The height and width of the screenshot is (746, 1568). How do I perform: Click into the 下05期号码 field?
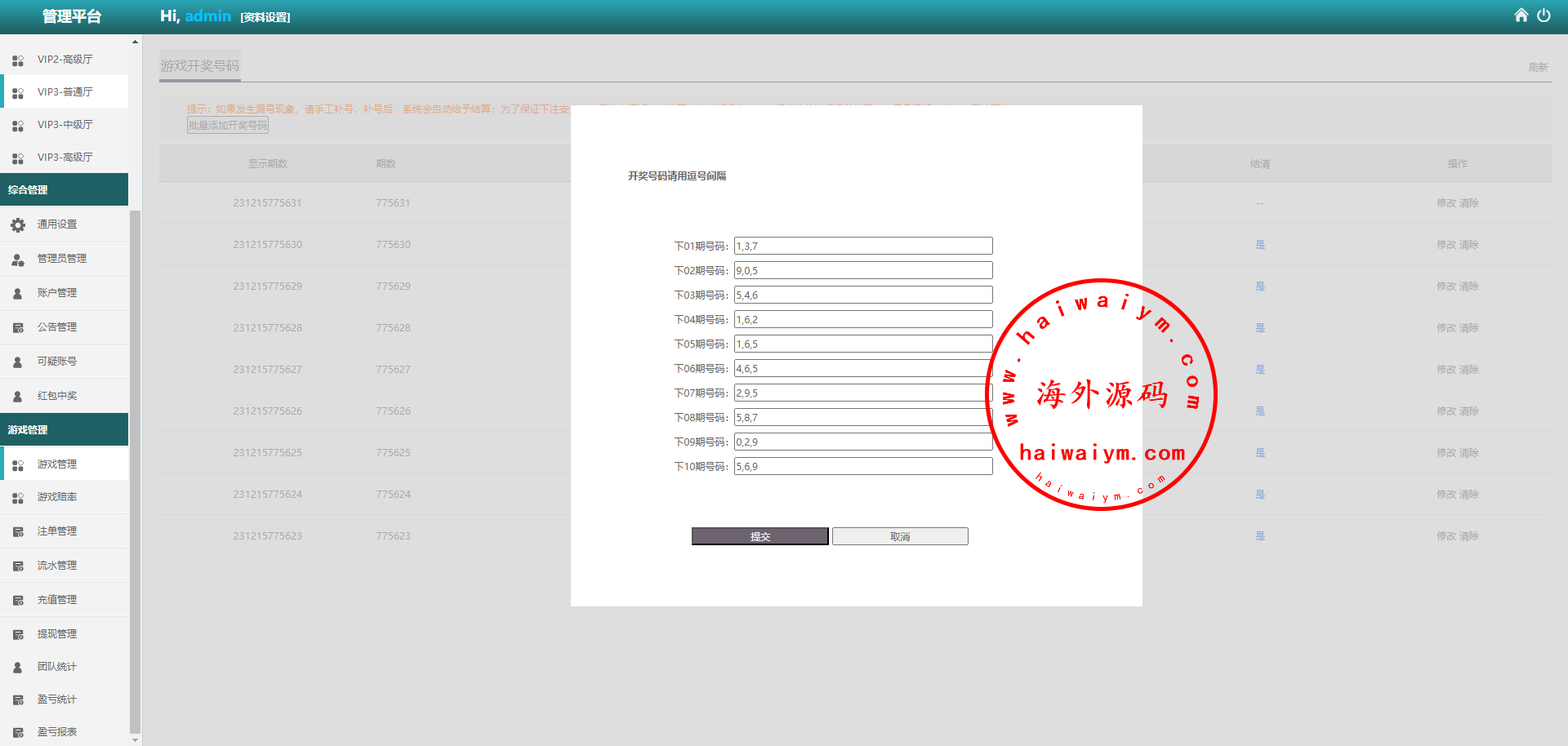[862, 344]
